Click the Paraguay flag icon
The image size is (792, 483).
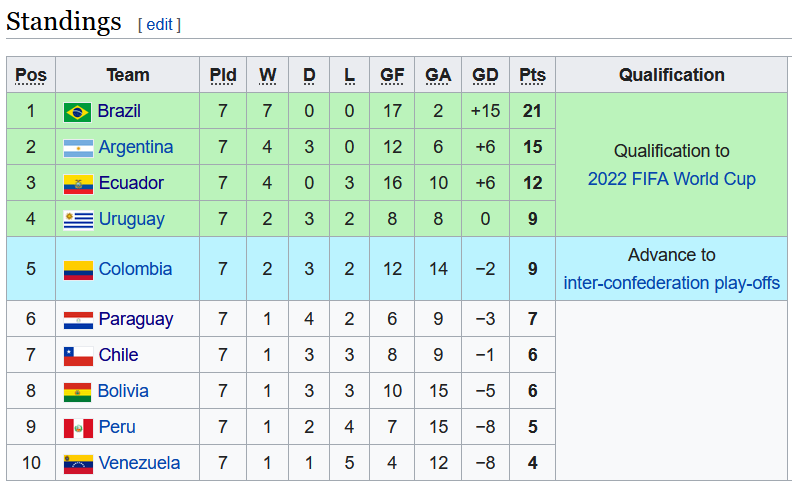point(78,320)
